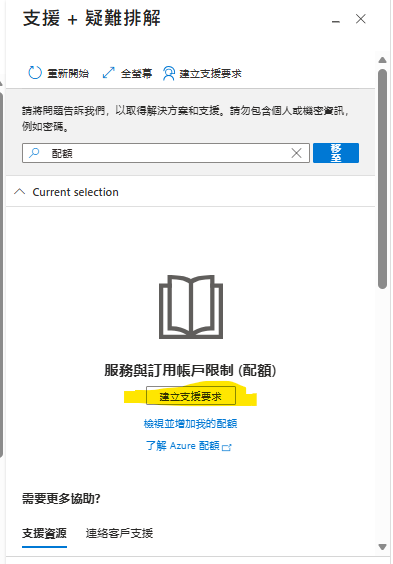The width and height of the screenshot is (393, 564).
Task: Click the 支援 + 疑難排解 panel title
Action: [92, 18]
